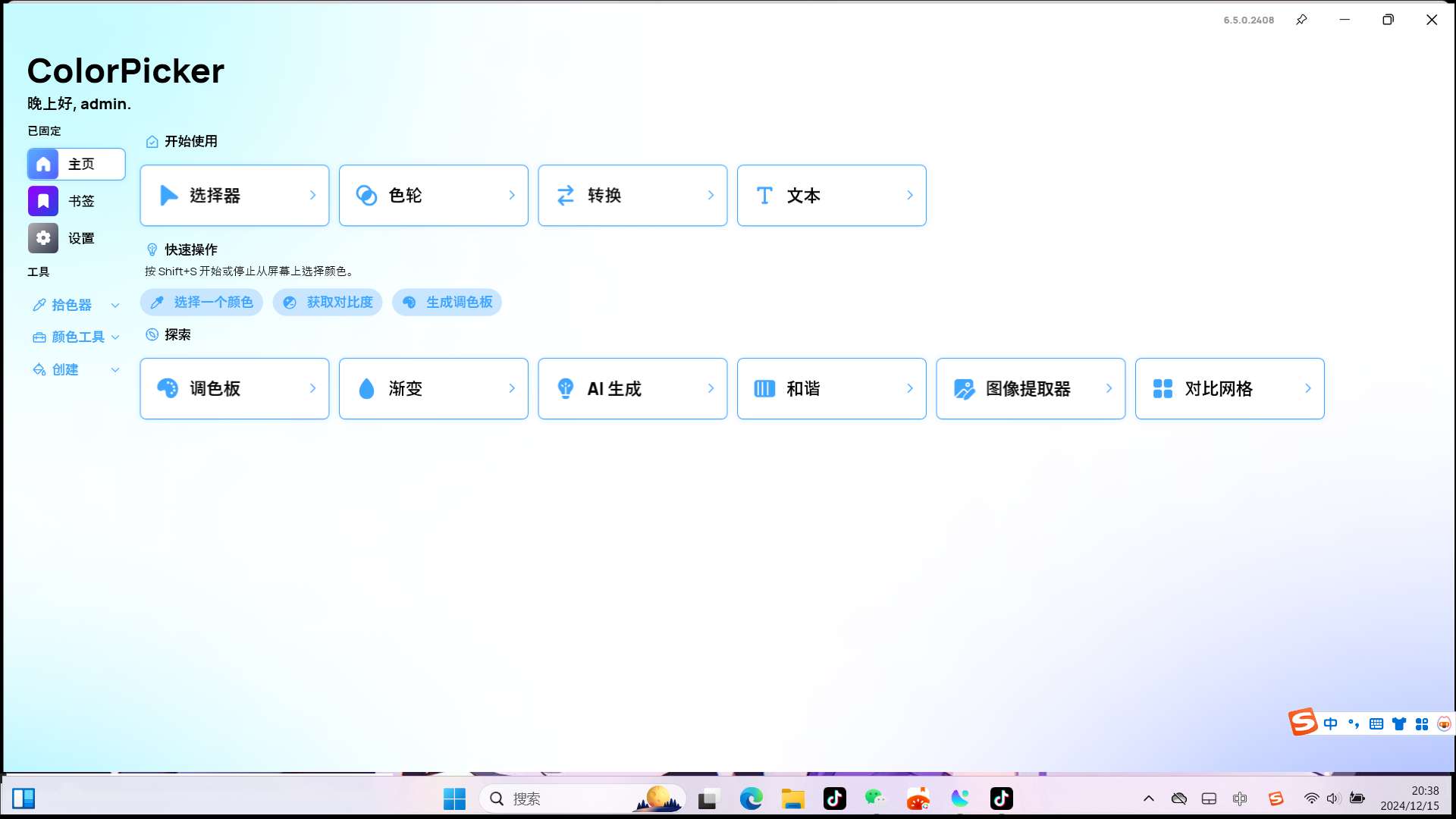1456x819 pixels.
Task: Select the 设置 settings sidebar item
Action: (x=76, y=238)
